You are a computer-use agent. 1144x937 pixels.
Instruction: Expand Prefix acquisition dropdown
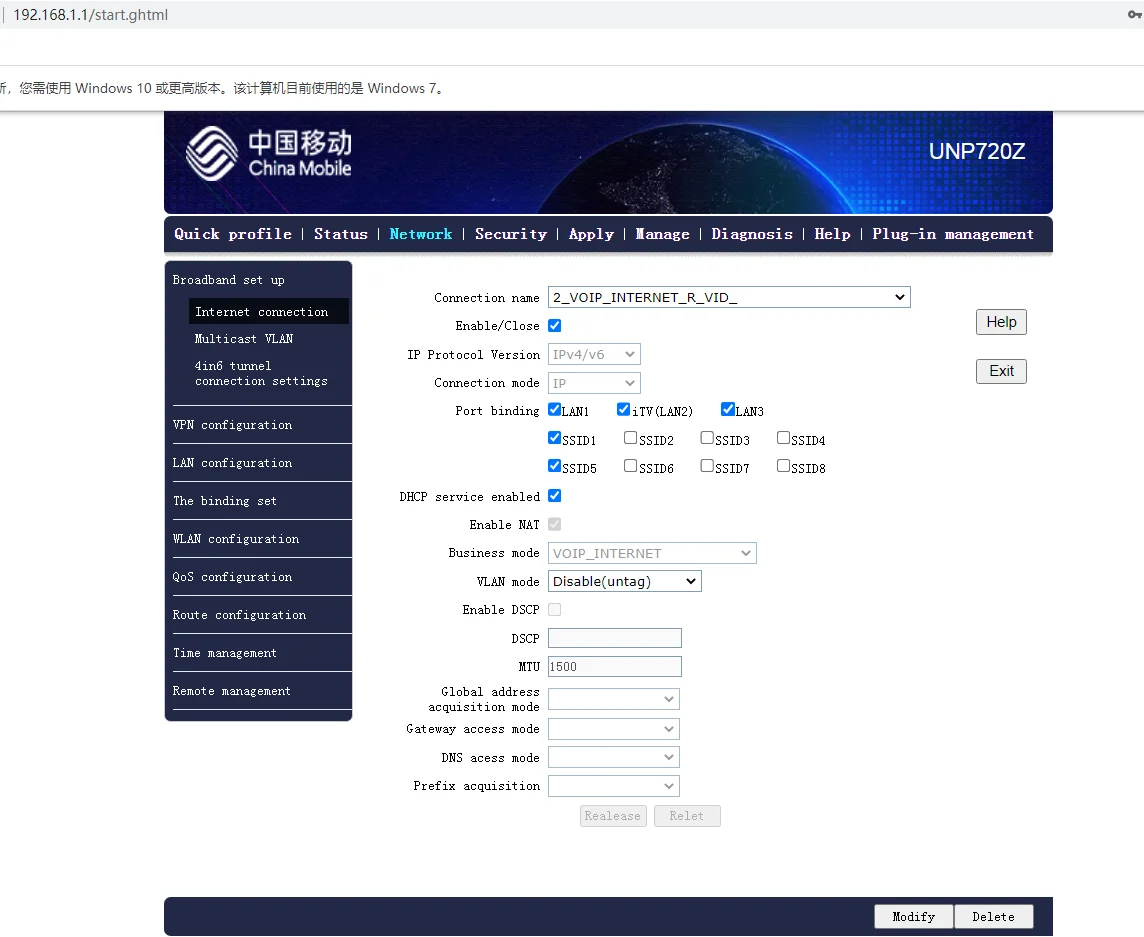click(x=614, y=786)
